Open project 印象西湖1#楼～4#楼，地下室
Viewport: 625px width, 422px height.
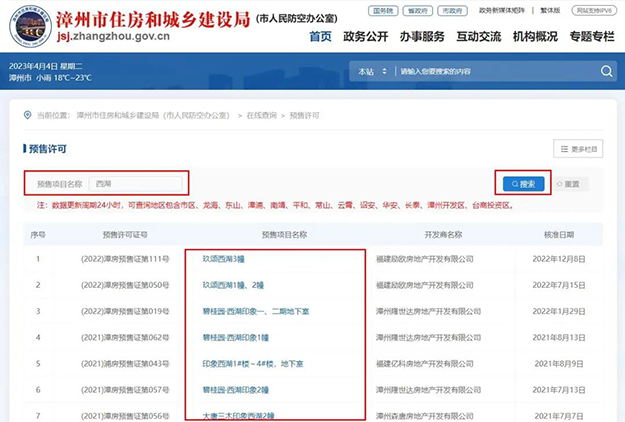click(x=253, y=364)
